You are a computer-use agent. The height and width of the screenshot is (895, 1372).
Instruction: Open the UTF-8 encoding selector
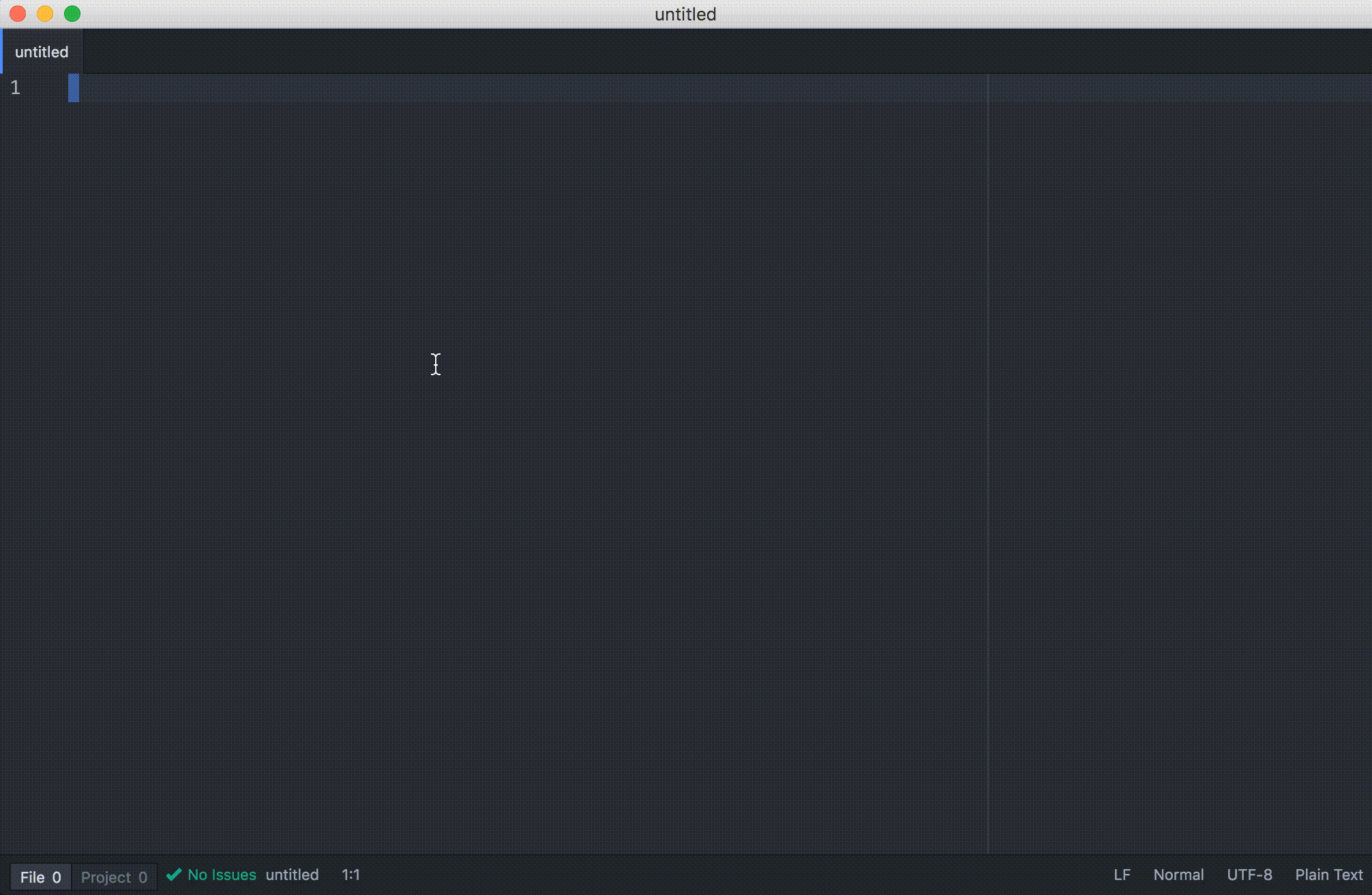click(x=1249, y=875)
